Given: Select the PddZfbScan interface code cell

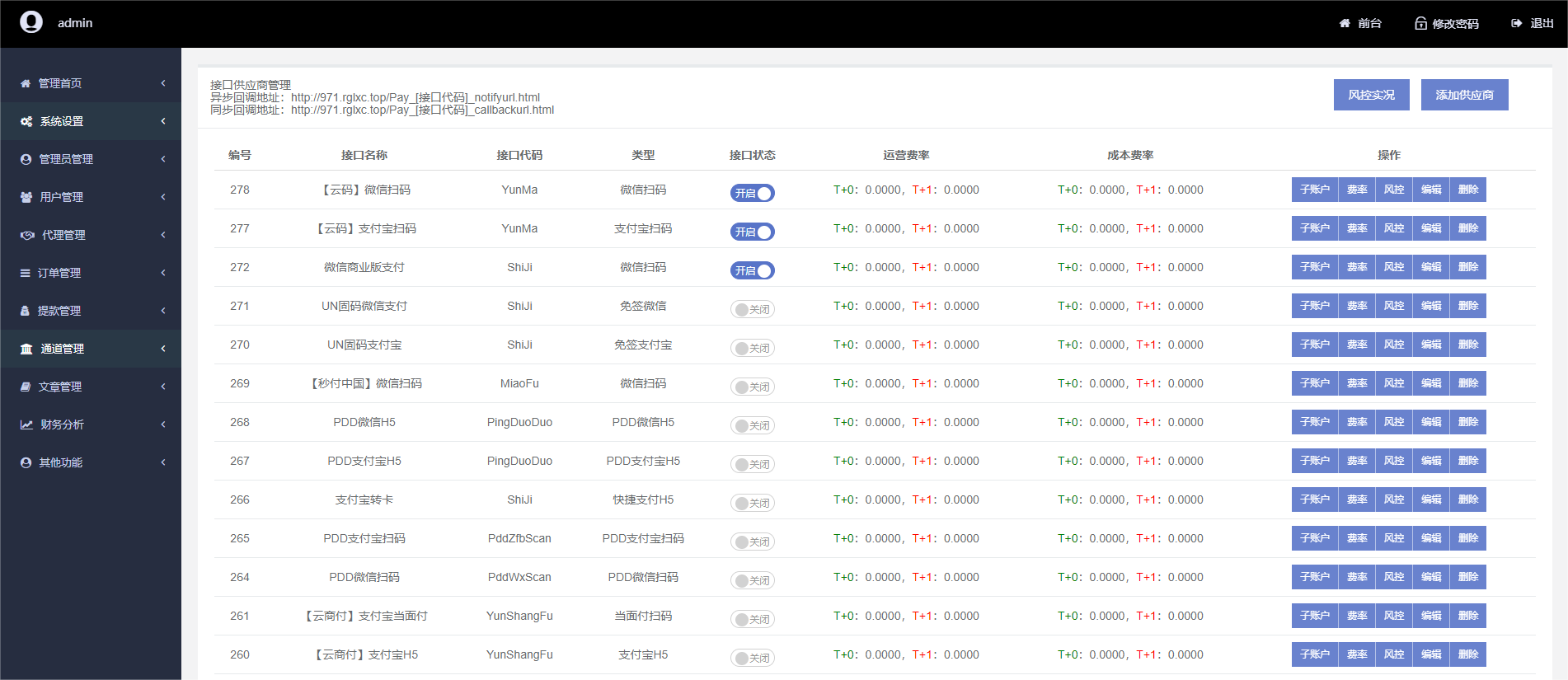Looking at the screenshot, I should tap(519, 538).
